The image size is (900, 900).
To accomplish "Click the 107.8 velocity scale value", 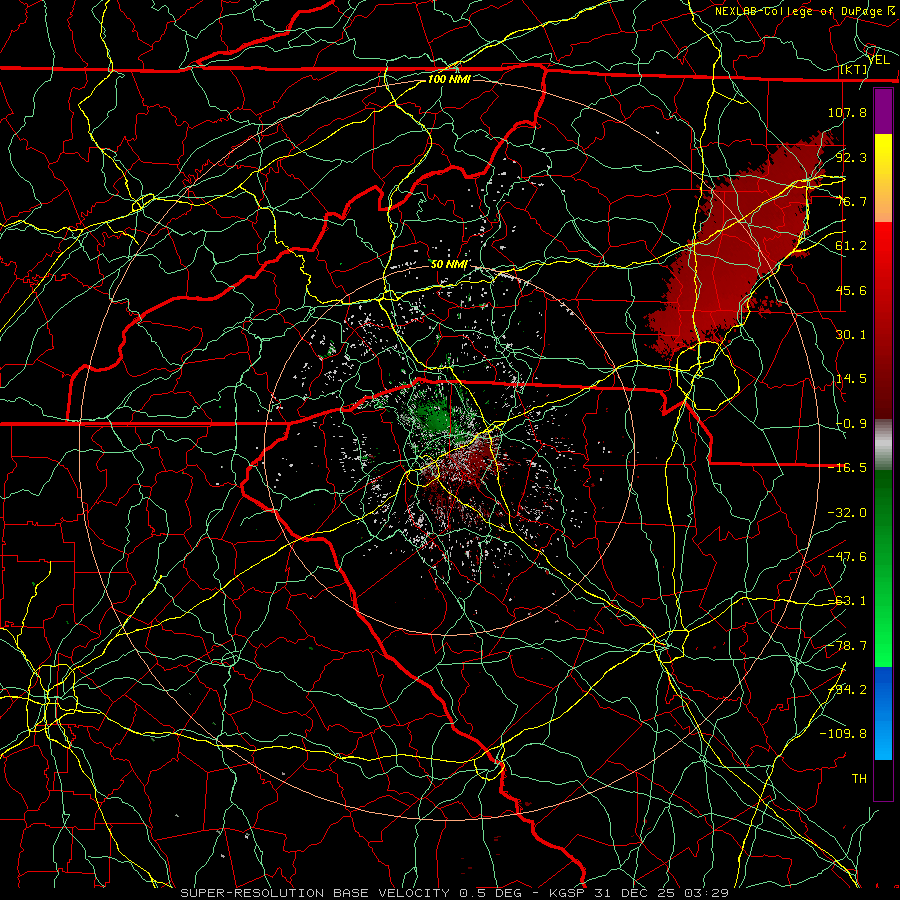I will 847,112.
